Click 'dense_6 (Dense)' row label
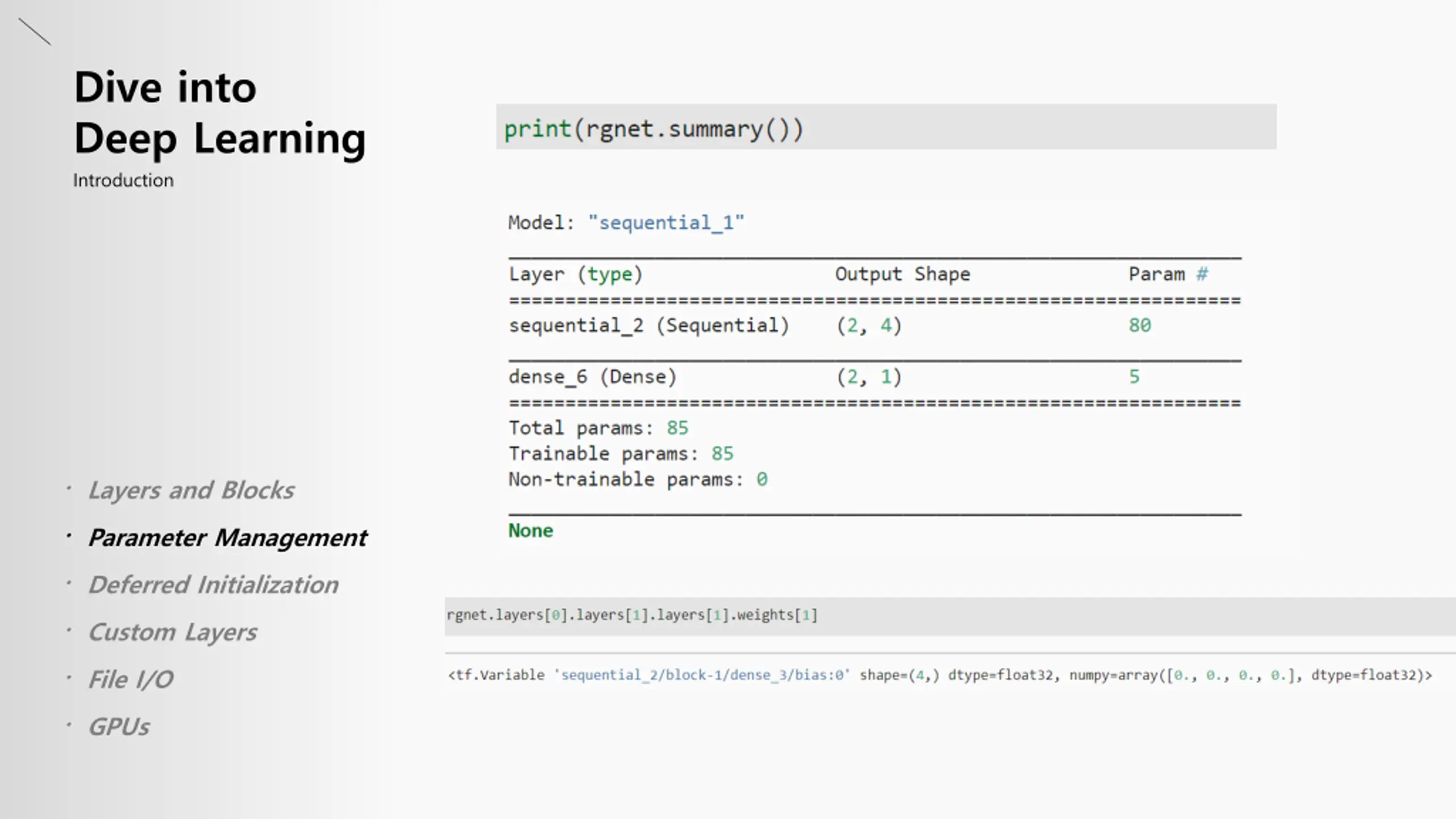 pos(593,377)
